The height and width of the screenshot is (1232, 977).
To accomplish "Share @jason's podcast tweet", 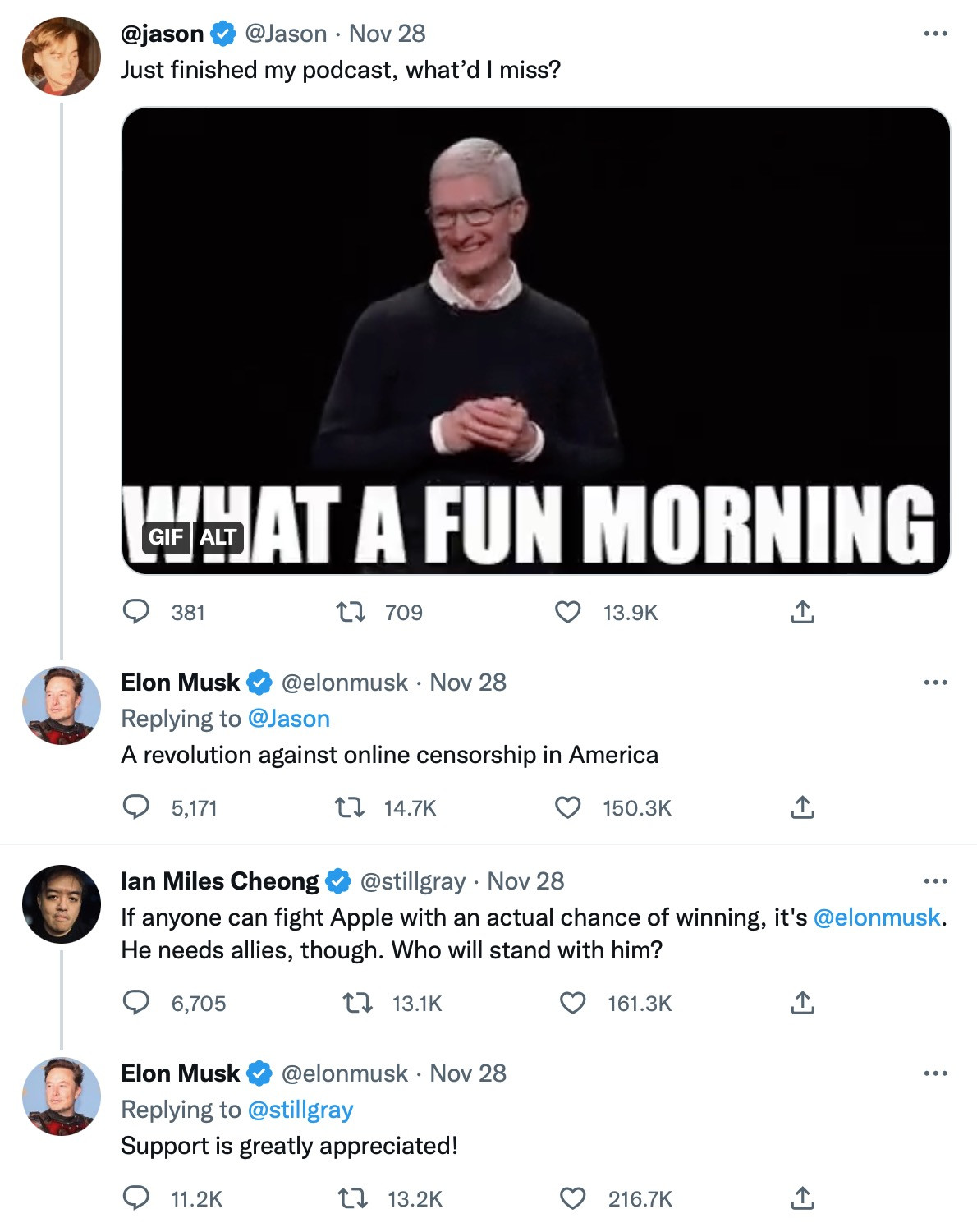I will tap(802, 612).
